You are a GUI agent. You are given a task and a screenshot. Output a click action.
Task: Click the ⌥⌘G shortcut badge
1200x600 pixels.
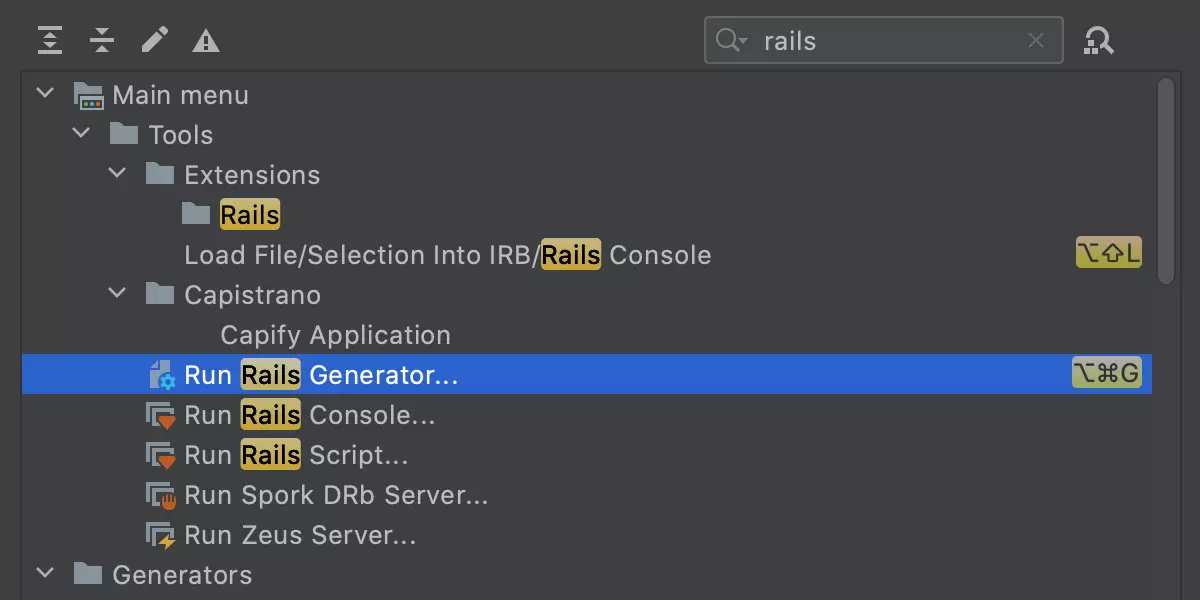point(1106,374)
